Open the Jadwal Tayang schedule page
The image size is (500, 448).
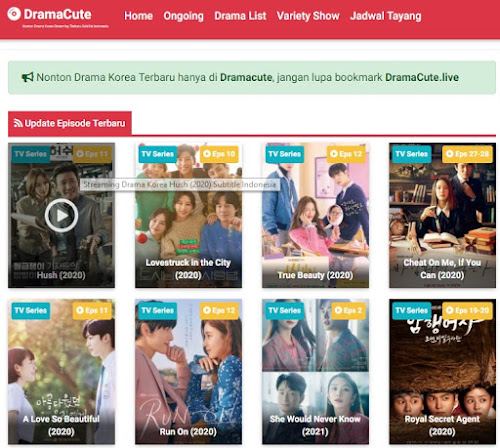coord(386,16)
